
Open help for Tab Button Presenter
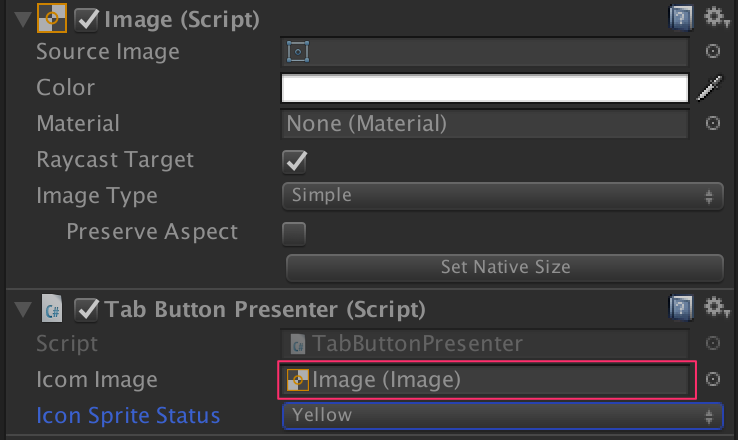tap(681, 306)
